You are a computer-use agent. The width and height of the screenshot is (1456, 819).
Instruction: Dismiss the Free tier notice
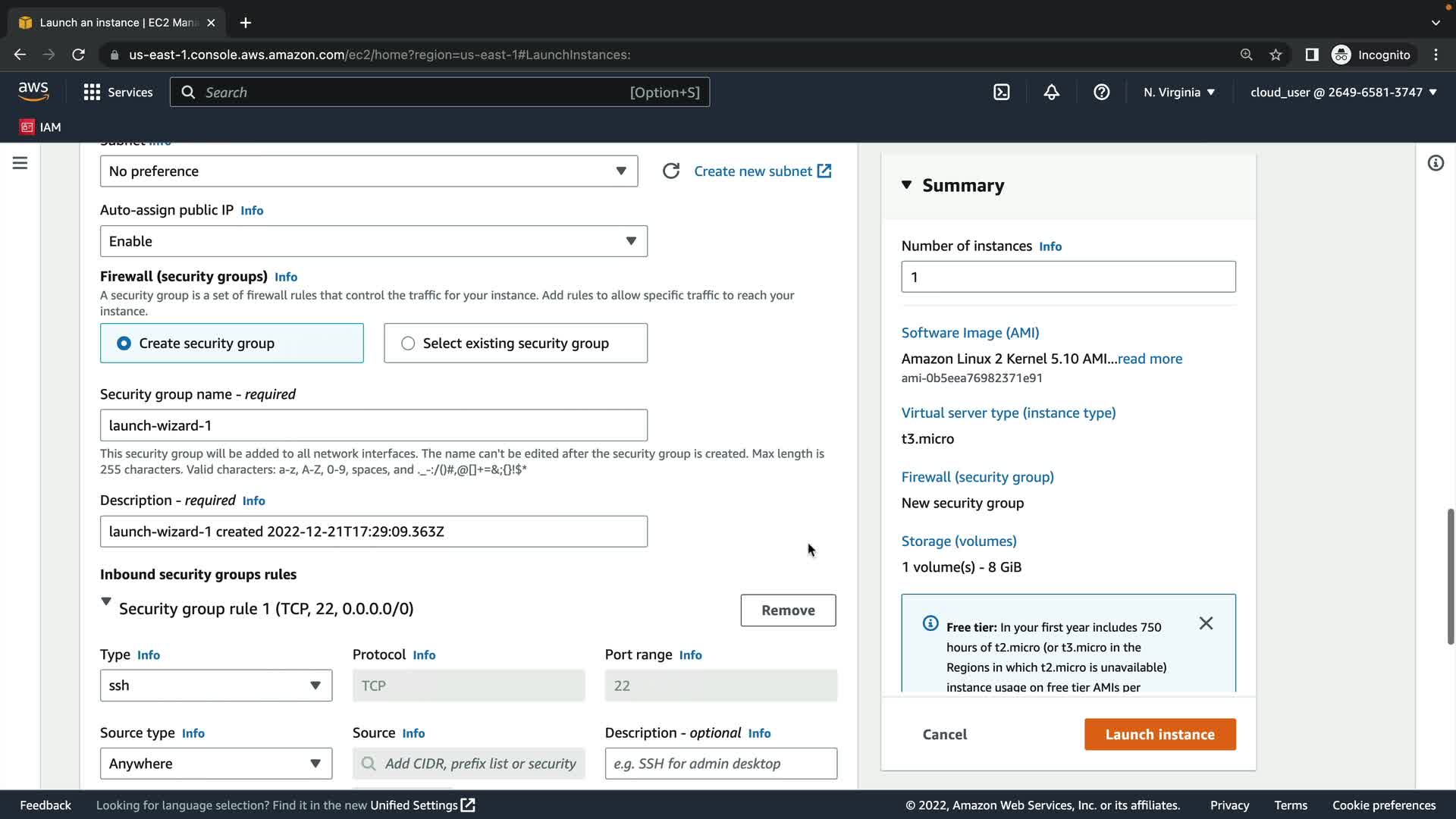(1206, 623)
